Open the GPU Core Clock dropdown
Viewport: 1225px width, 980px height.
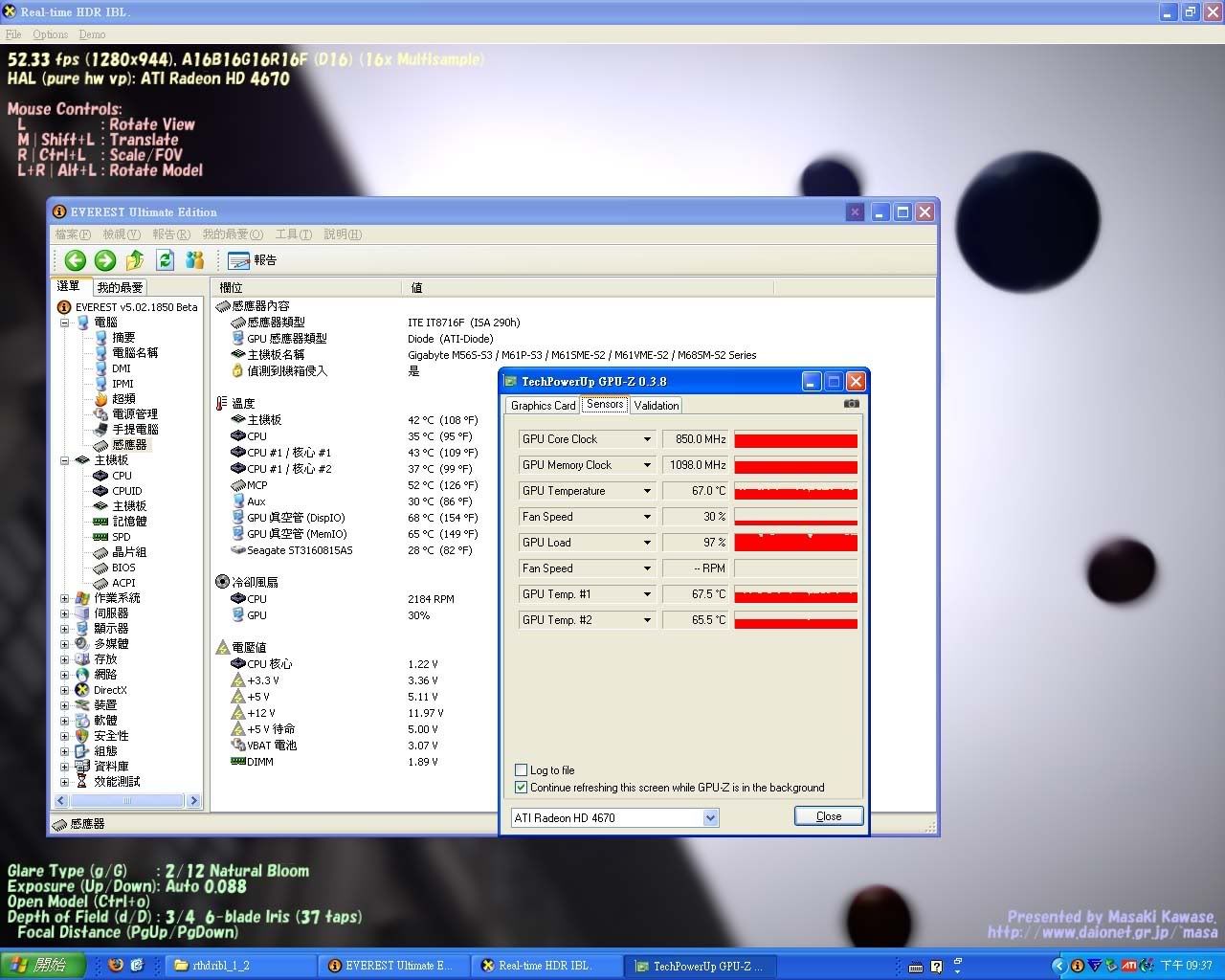[x=647, y=439]
